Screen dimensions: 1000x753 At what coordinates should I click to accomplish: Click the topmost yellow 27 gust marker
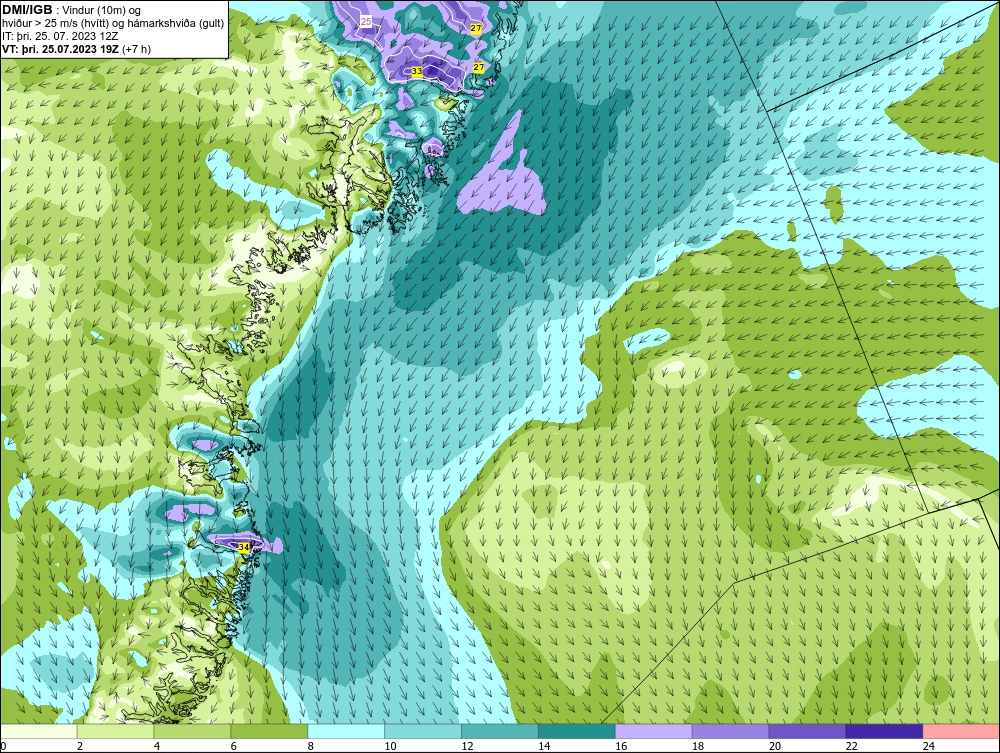476,28
